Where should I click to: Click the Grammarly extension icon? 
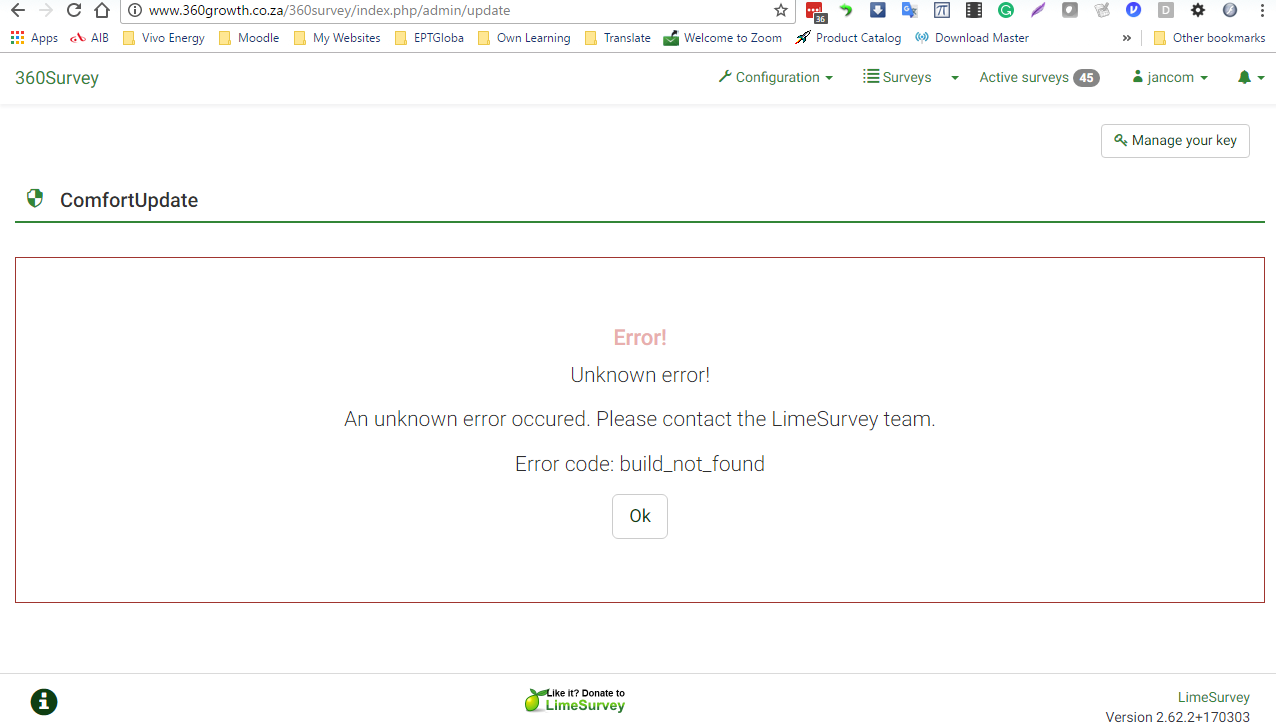[1006, 10]
